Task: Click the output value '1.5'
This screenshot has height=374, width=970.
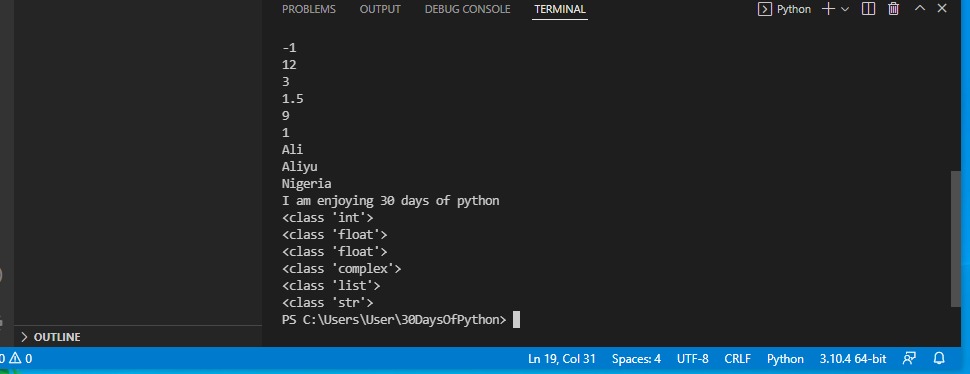Action: click(x=293, y=99)
